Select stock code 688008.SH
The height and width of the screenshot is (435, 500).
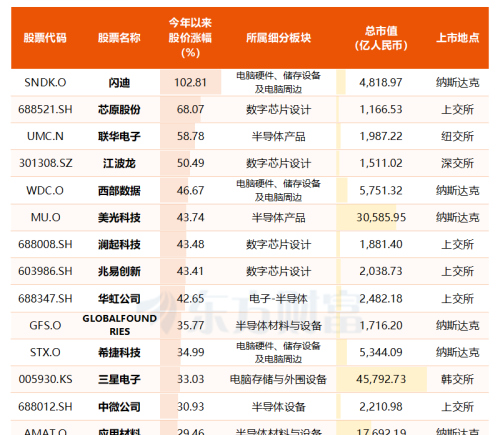45,244
